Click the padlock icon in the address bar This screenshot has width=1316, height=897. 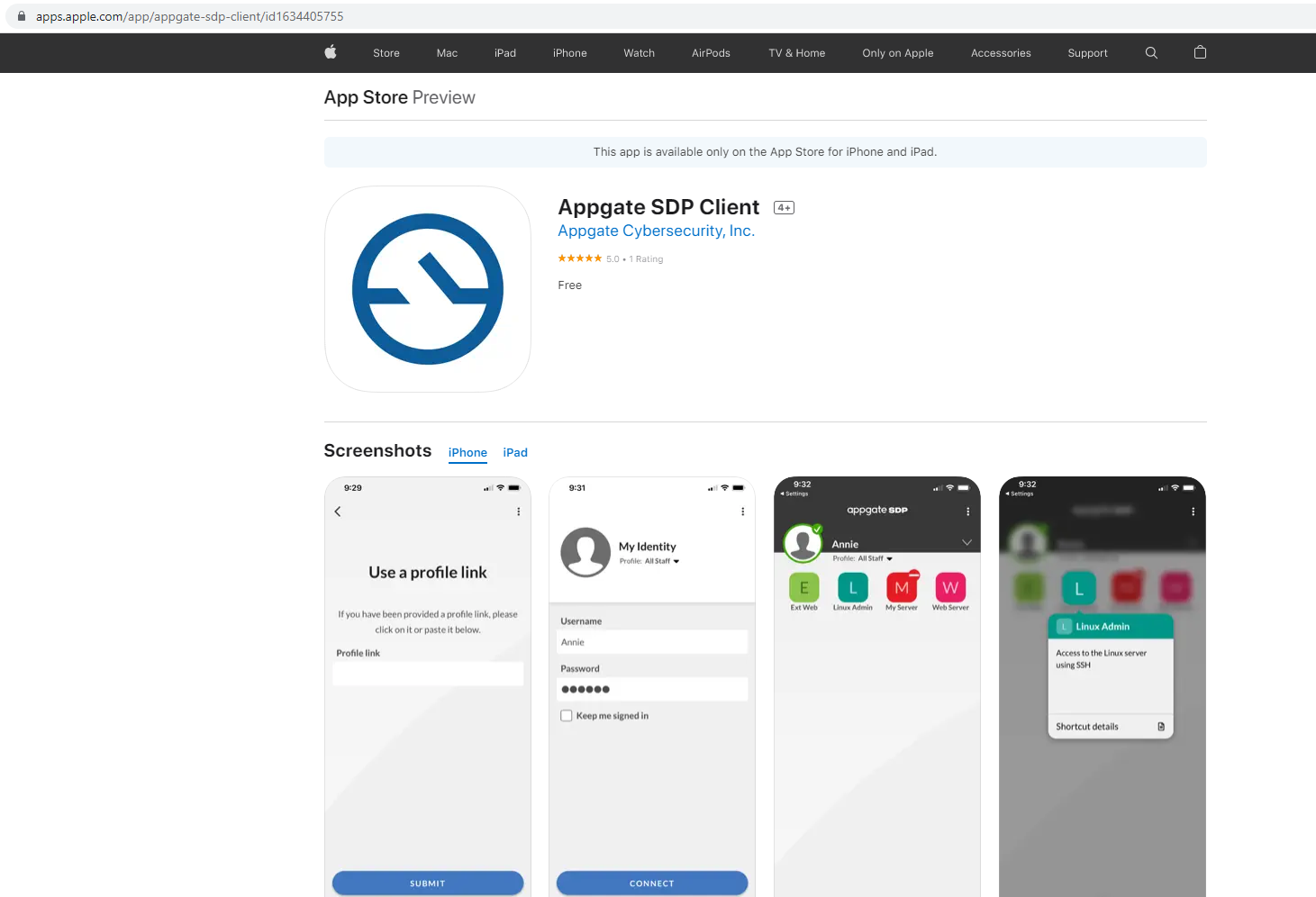(x=21, y=15)
